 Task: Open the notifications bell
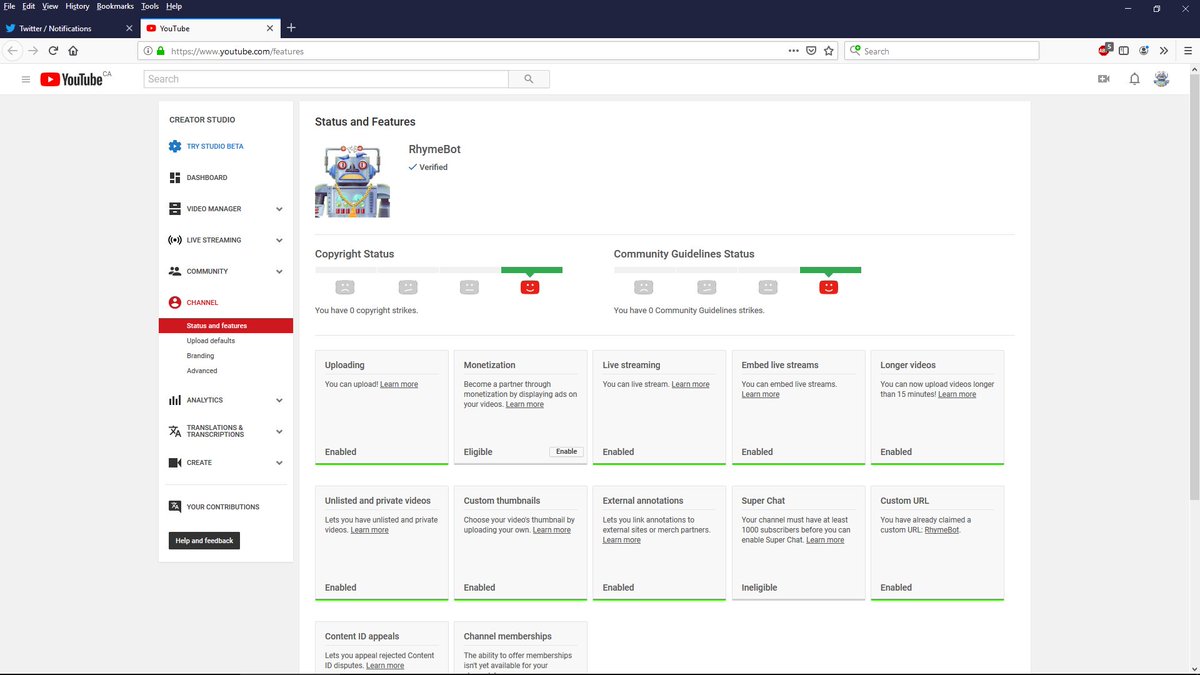pyautogui.click(x=1134, y=79)
